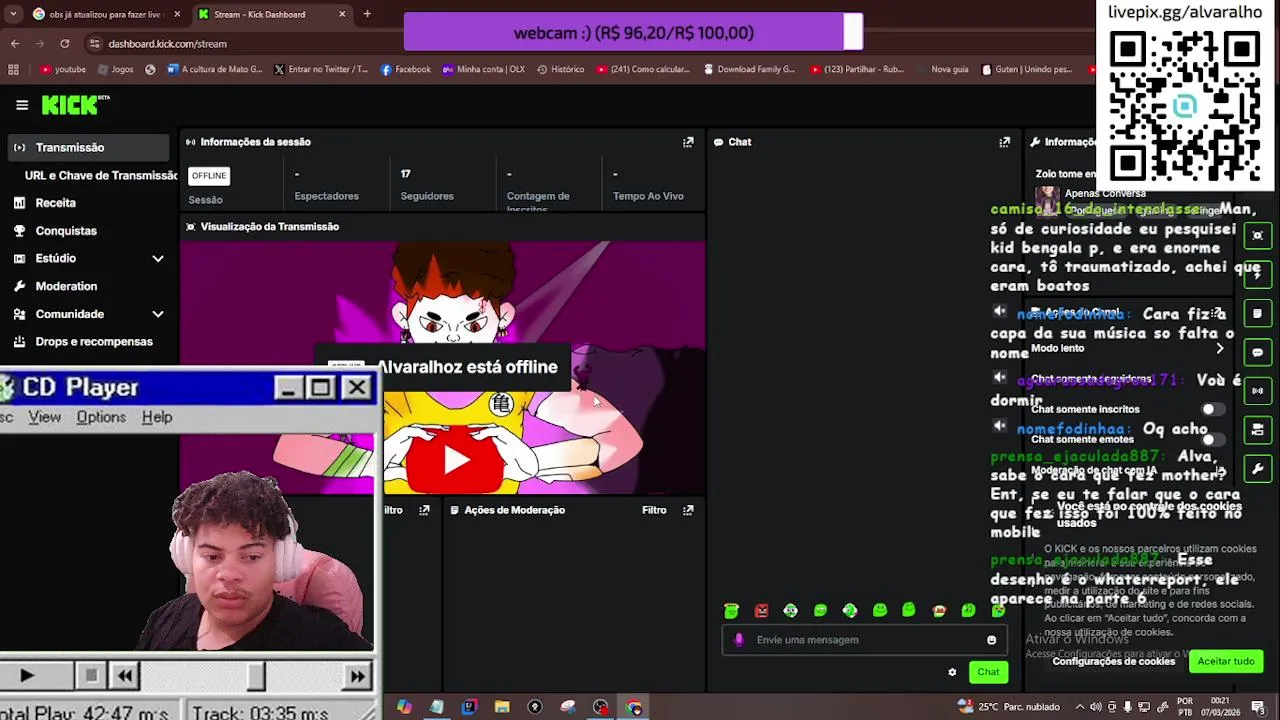Screen dimensions: 1280x720
Task: Open chat settings gear icon
Action: coord(952,672)
